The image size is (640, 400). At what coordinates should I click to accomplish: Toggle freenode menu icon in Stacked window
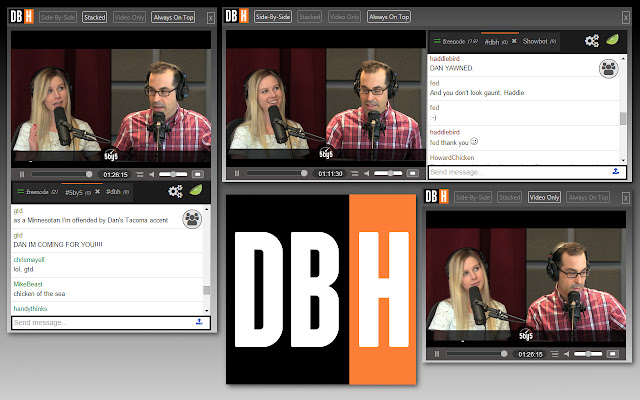(x=20, y=191)
